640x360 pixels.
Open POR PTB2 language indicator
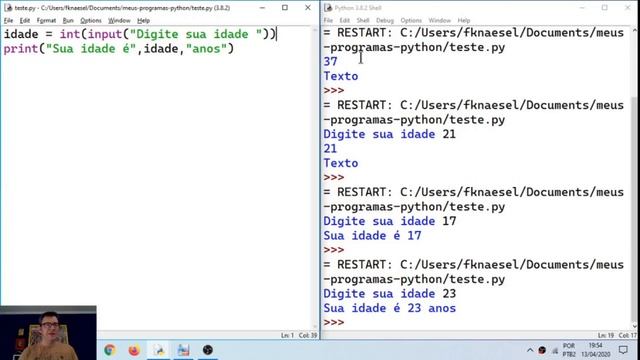pos(569,350)
